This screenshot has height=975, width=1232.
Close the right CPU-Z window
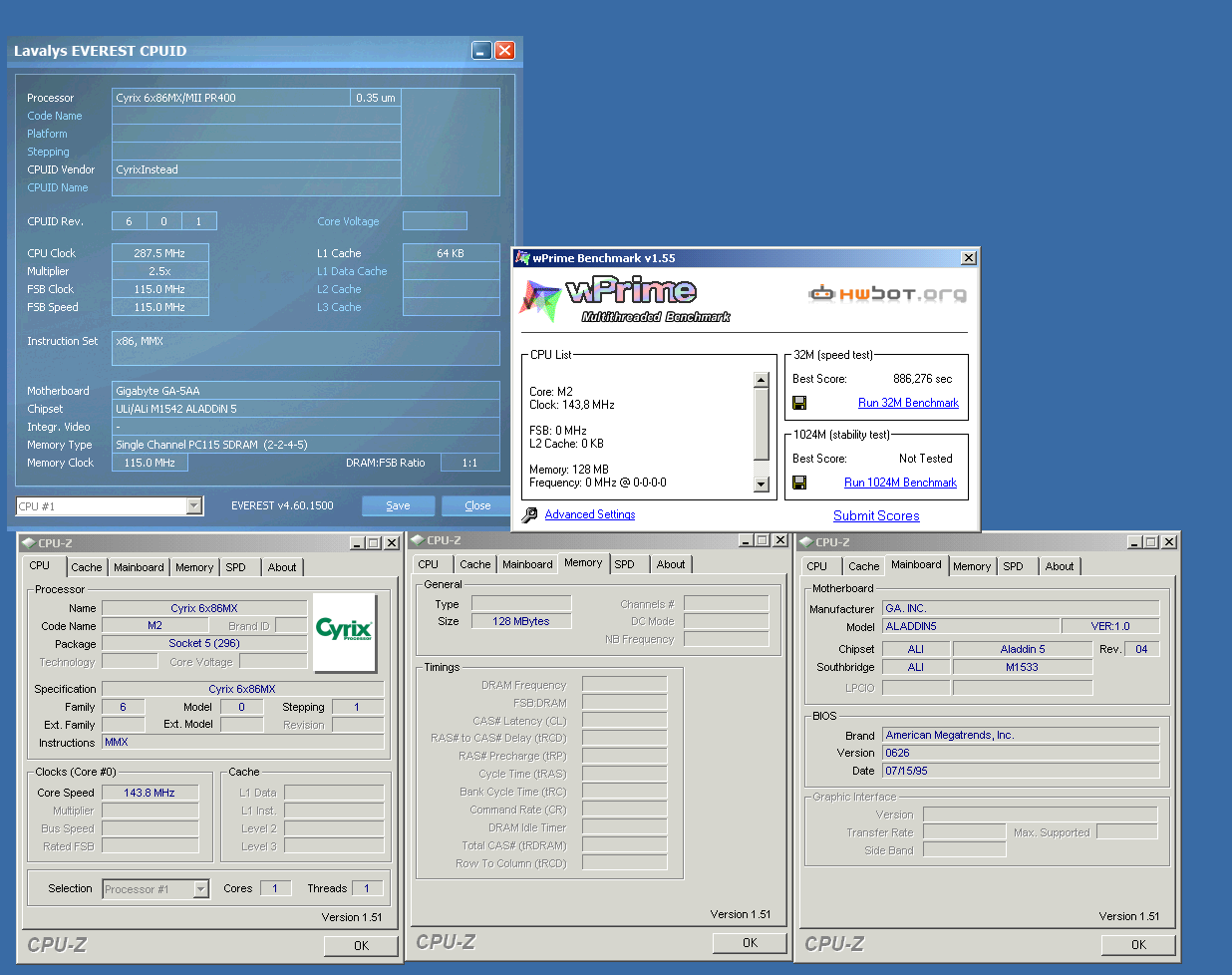click(x=1168, y=542)
